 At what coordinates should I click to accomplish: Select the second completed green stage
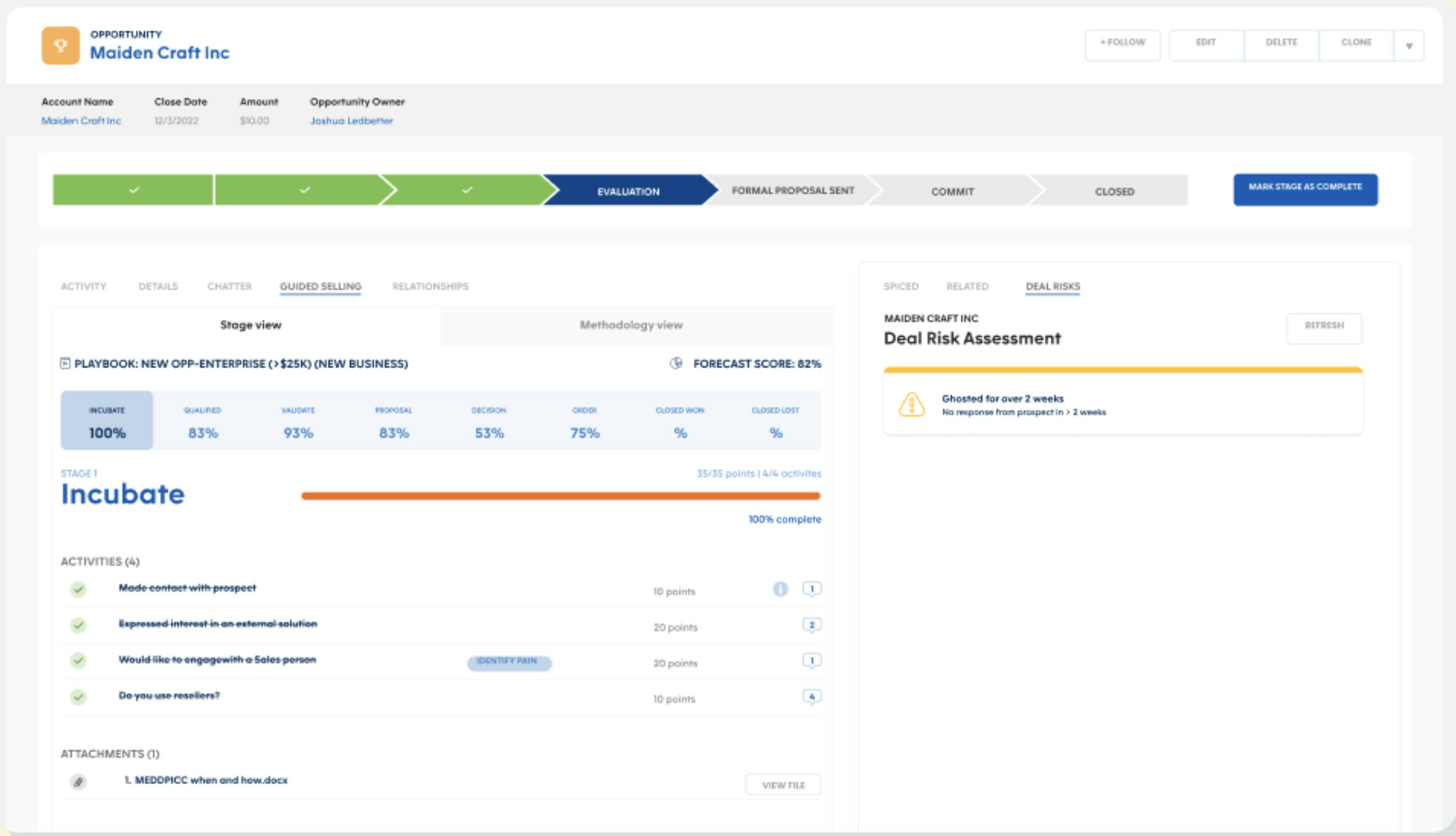coord(304,189)
